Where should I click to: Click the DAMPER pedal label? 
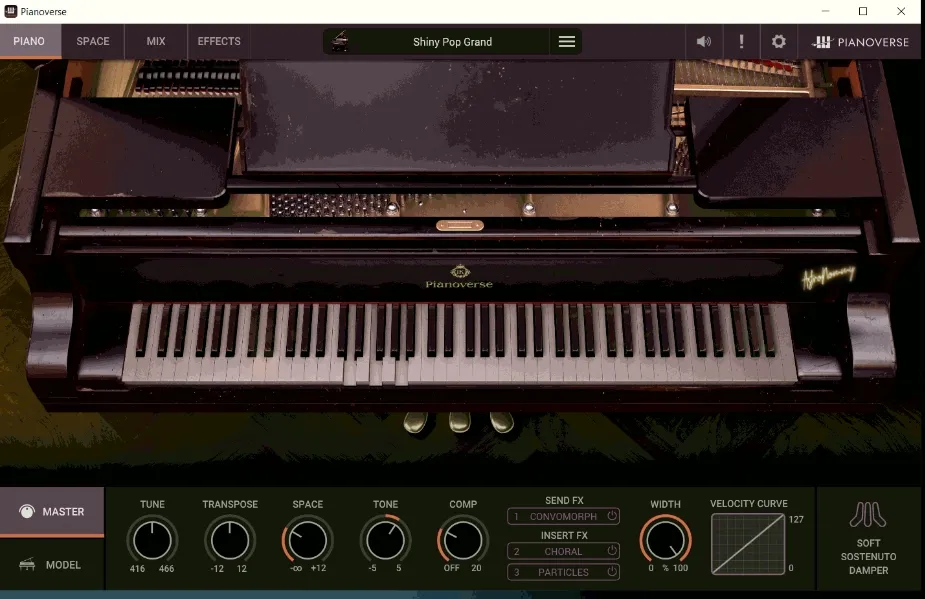[x=868, y=571]
